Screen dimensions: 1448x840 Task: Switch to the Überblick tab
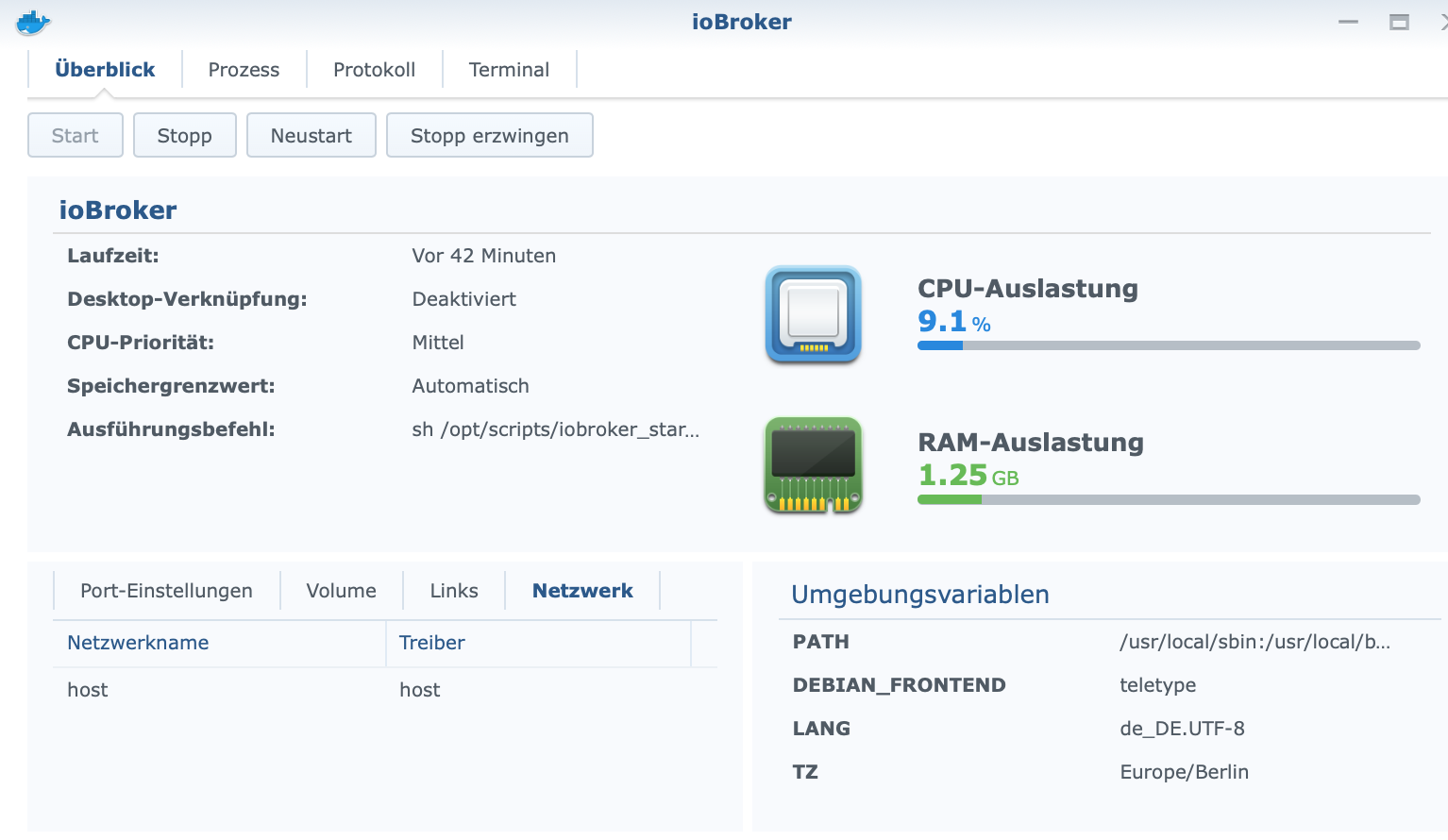point(105,70)
